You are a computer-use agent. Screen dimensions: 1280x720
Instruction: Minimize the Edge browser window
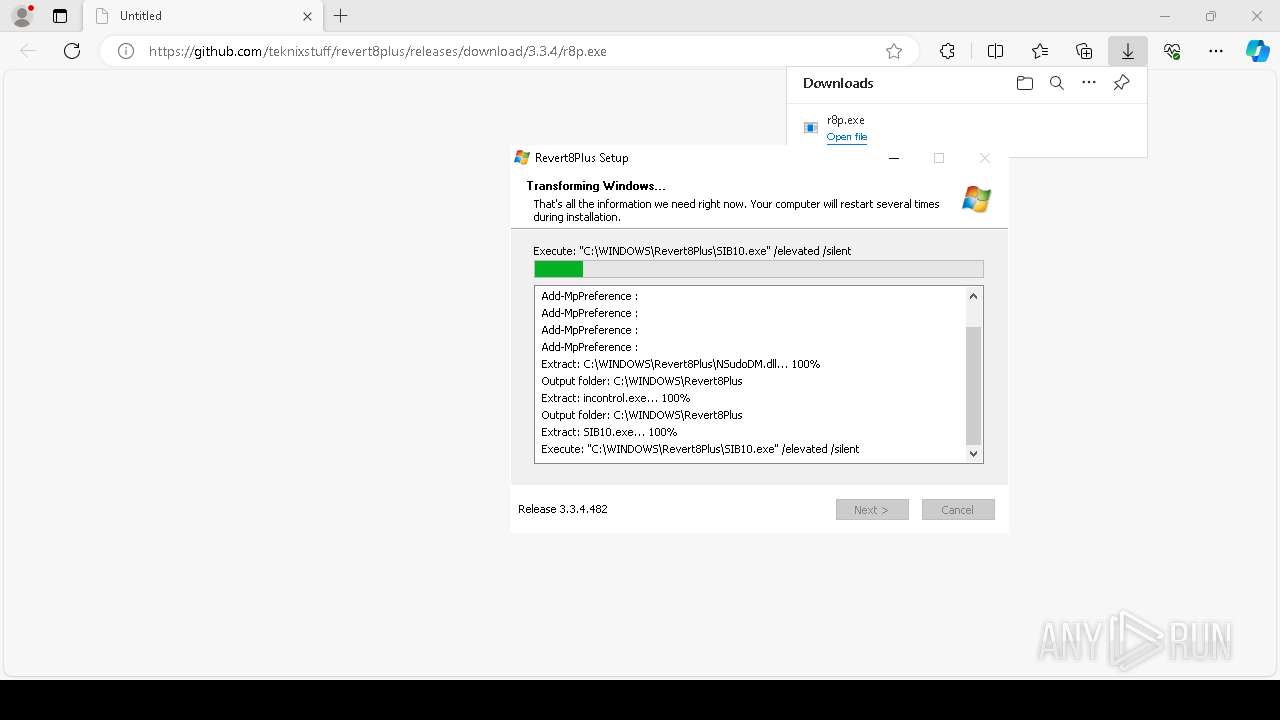point(1165,16)
